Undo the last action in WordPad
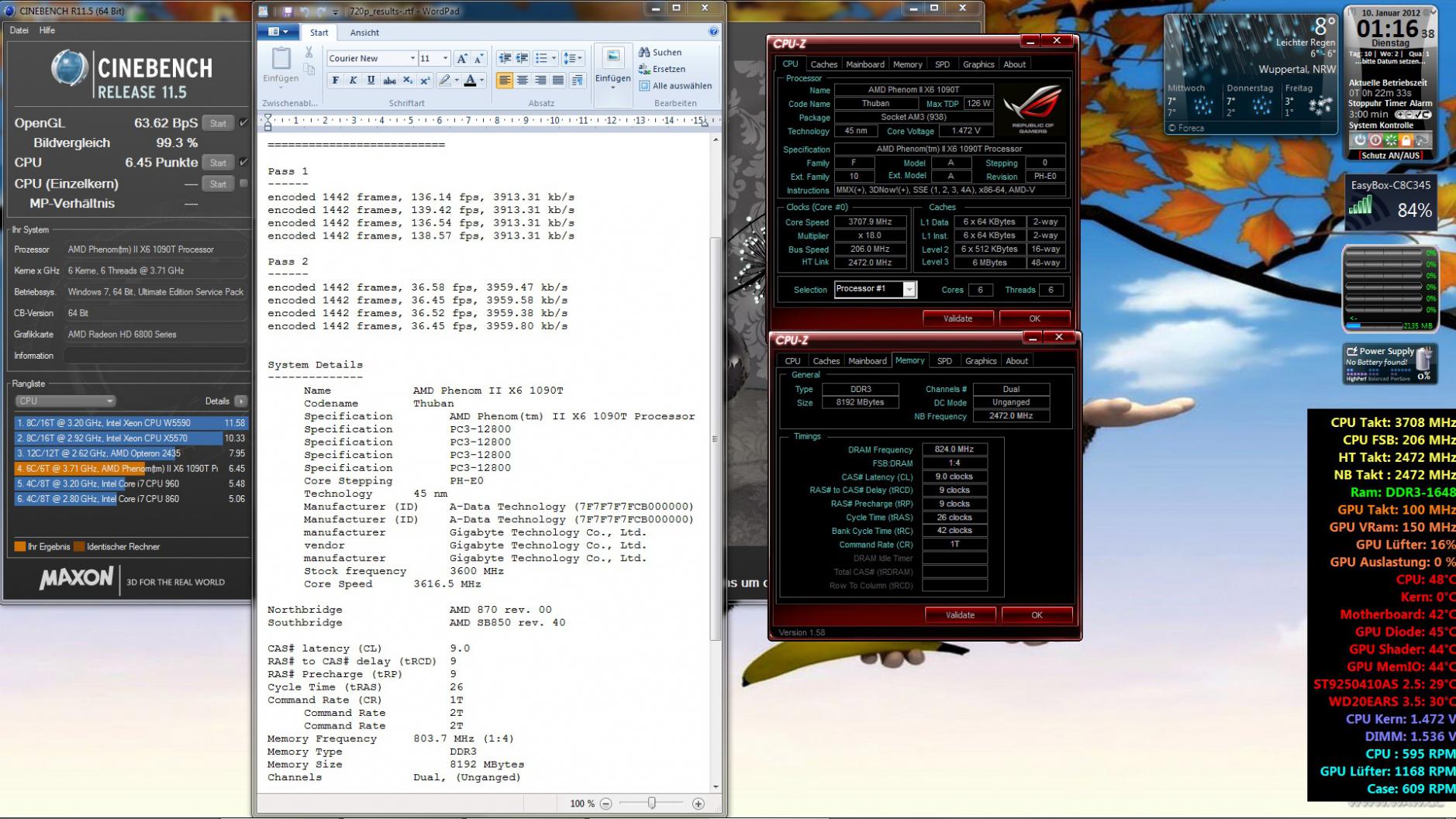This screenshot has width=1456, height=819. [304, 11]
